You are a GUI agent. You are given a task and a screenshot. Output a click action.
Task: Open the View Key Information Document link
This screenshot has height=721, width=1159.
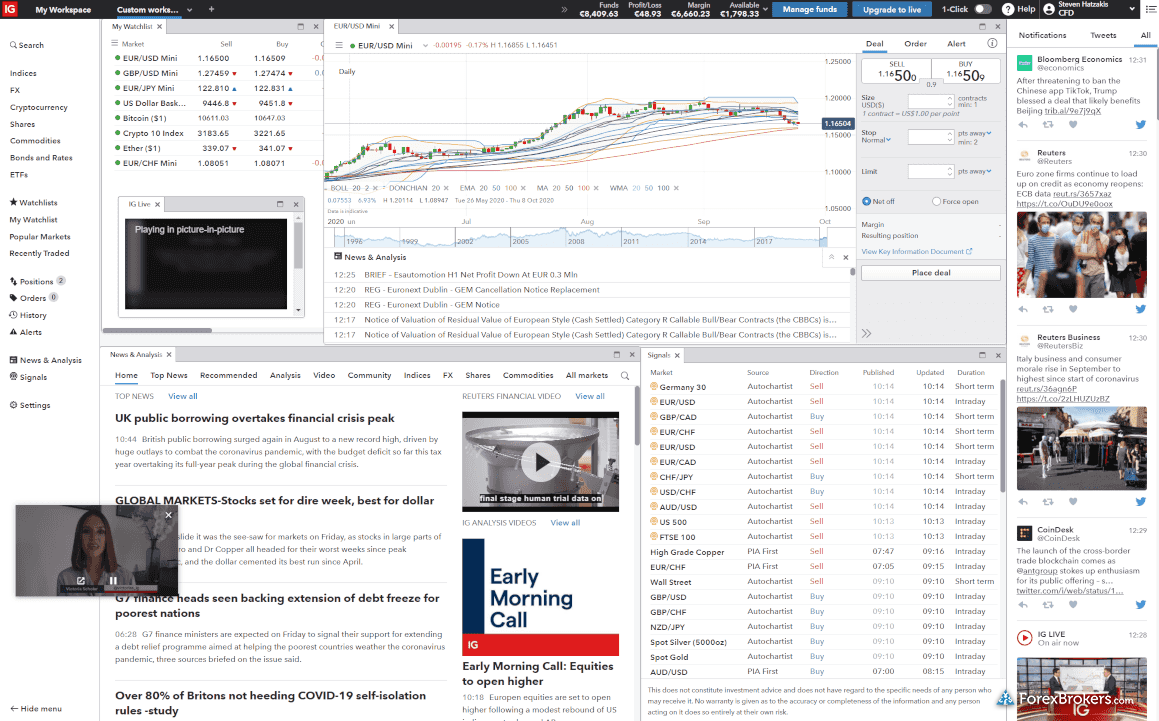click(x=917, y=251)
